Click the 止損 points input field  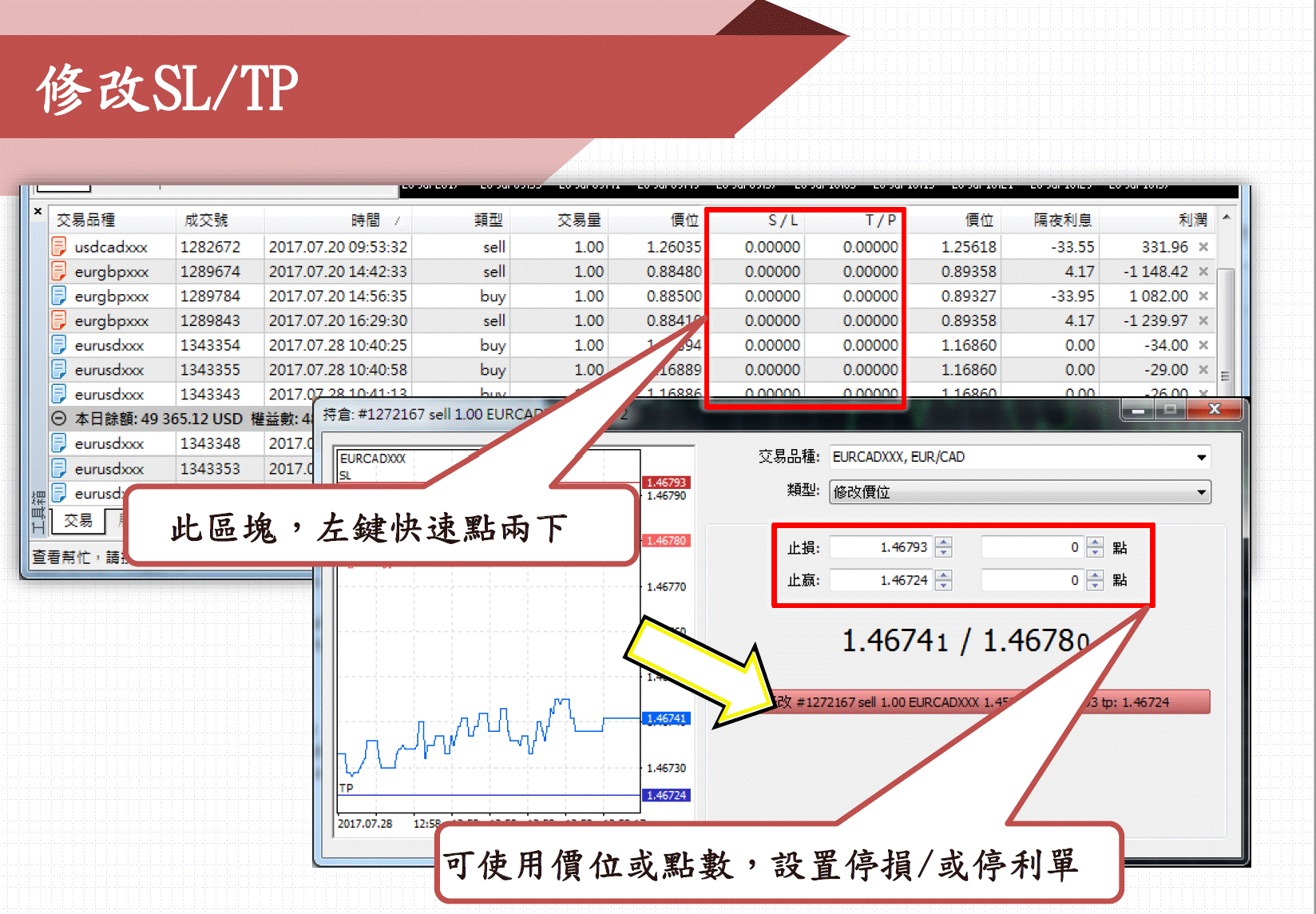1034,547
